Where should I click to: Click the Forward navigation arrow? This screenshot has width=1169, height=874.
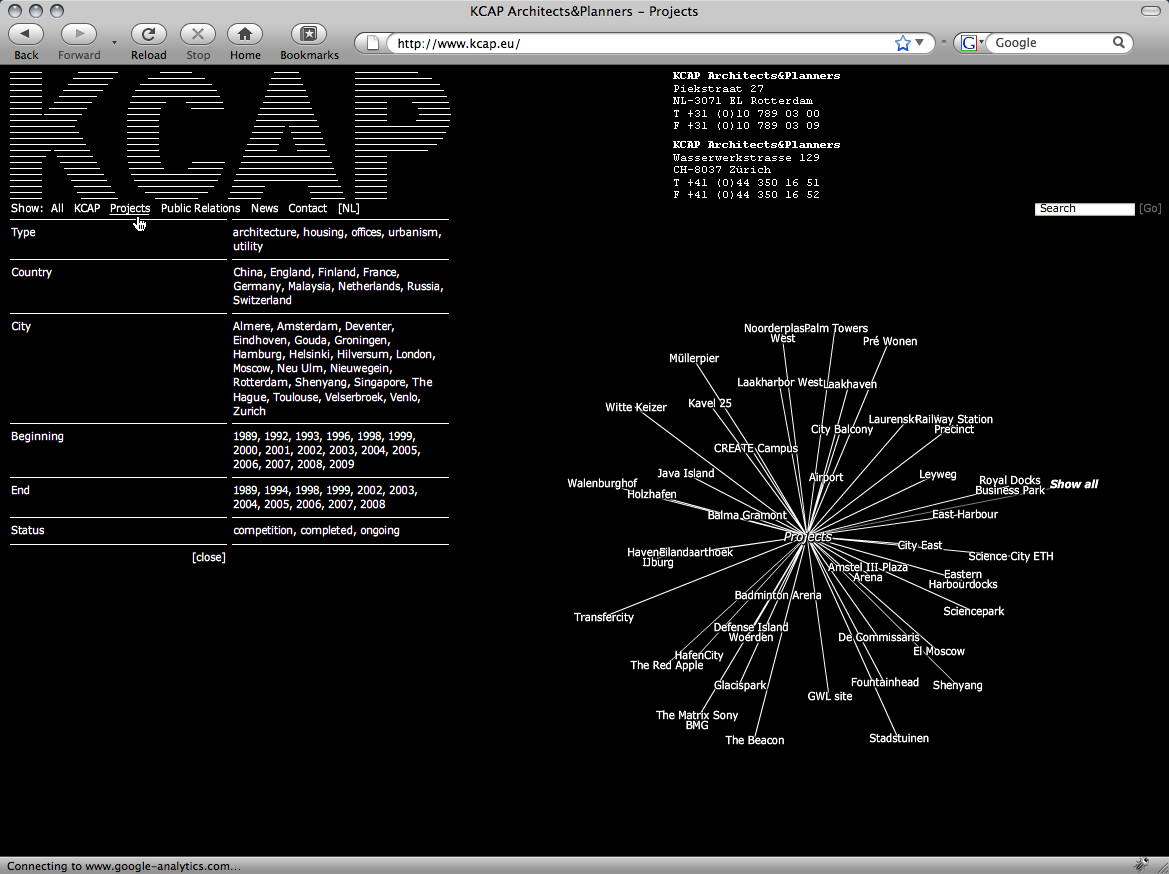tap(79, 35)
